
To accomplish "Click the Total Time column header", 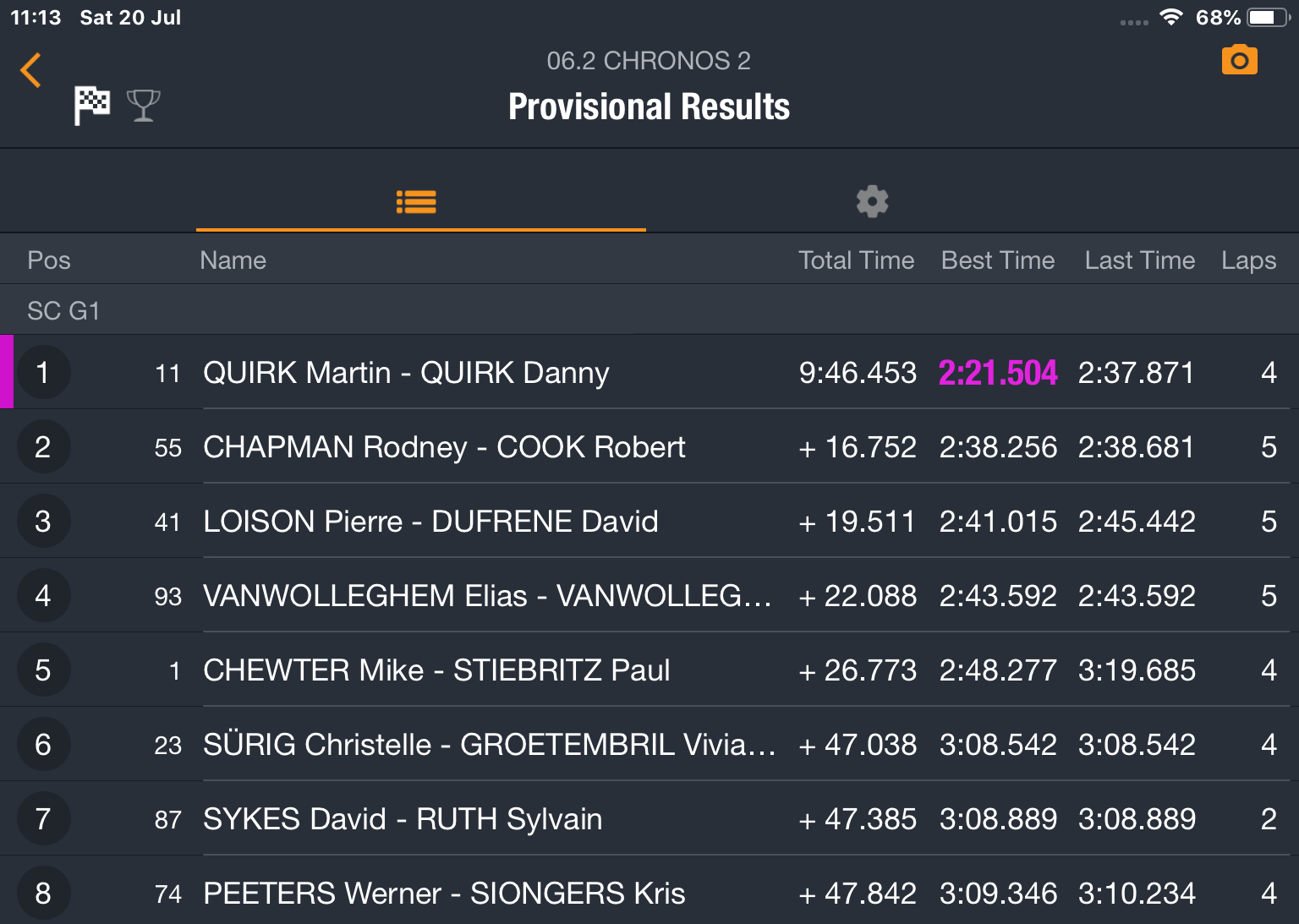I will pos(856,260).
